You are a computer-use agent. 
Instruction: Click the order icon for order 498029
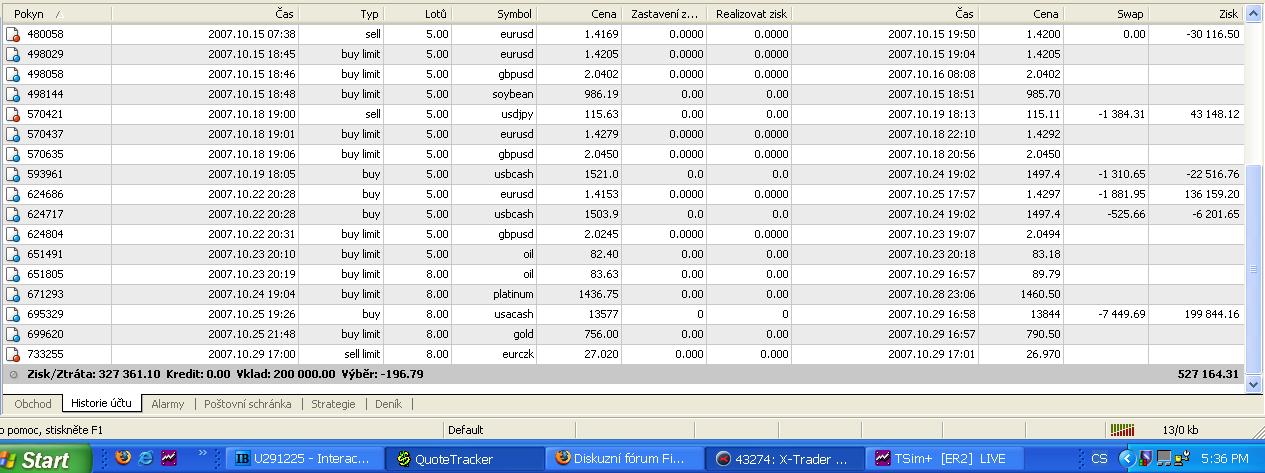point(13,54)
